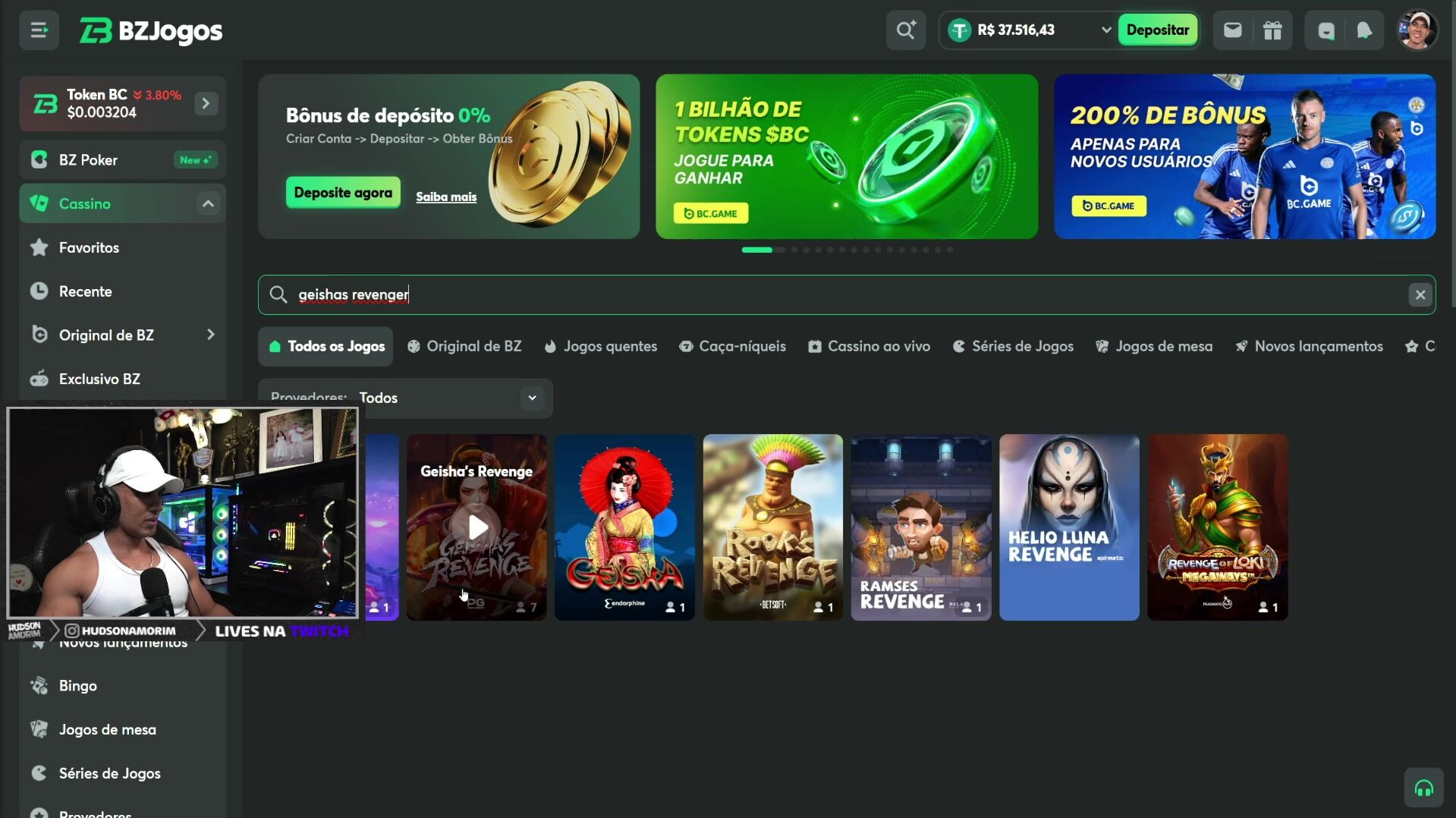Open the Rook's Revenge game thumbnail
1456x818 pixels.
coord(773,527)
